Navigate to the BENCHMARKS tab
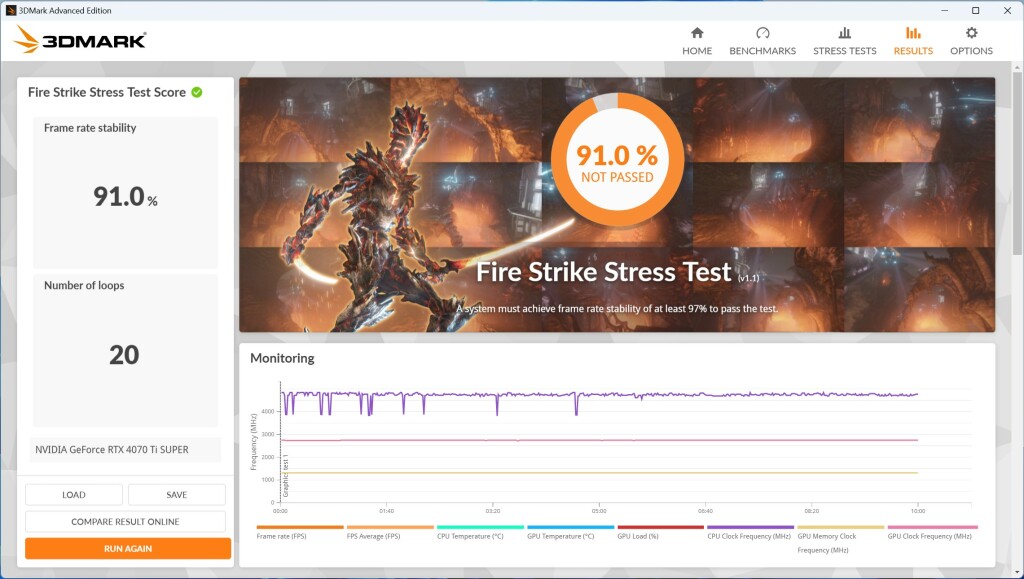This screenshot has width=1024, height=579. pos(763,50)
